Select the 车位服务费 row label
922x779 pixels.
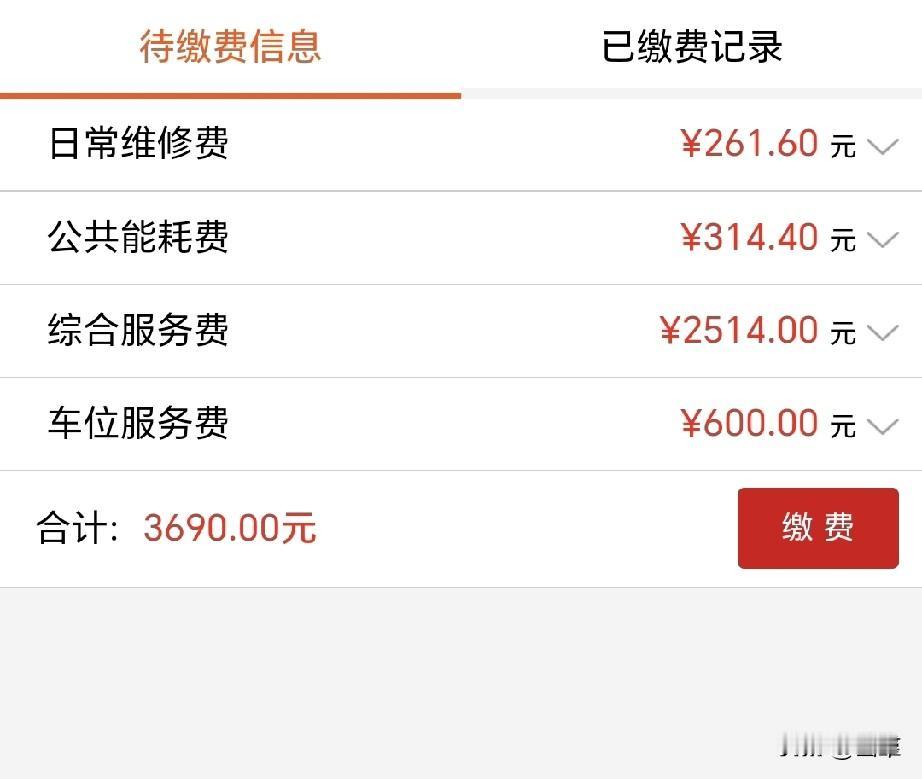pos(137,424)
